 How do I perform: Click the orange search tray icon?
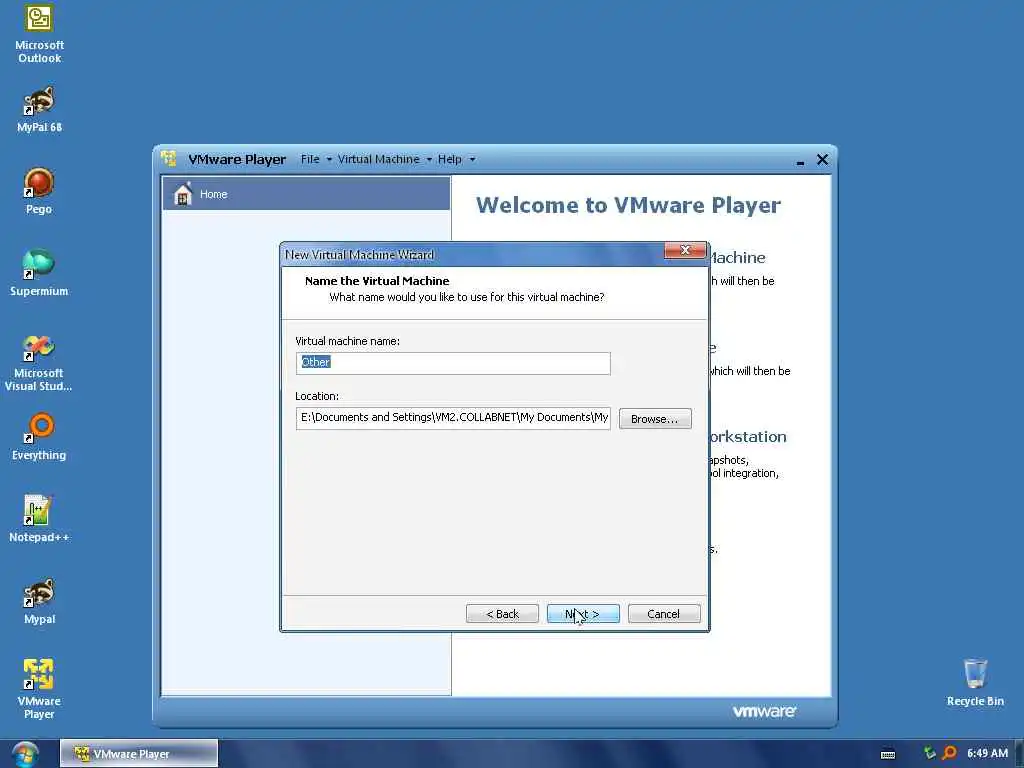pyautogui.click(x=950, y=753)
